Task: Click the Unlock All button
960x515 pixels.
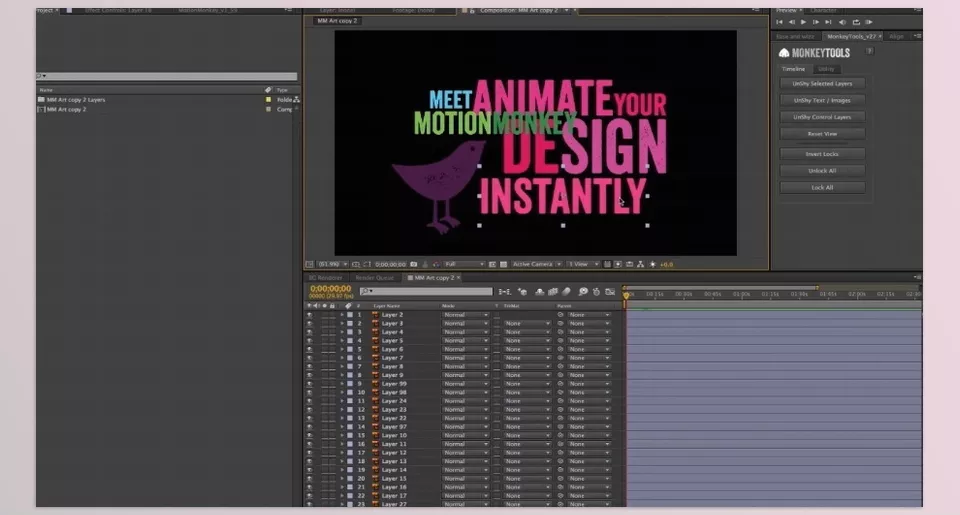Action: (822, 171)
